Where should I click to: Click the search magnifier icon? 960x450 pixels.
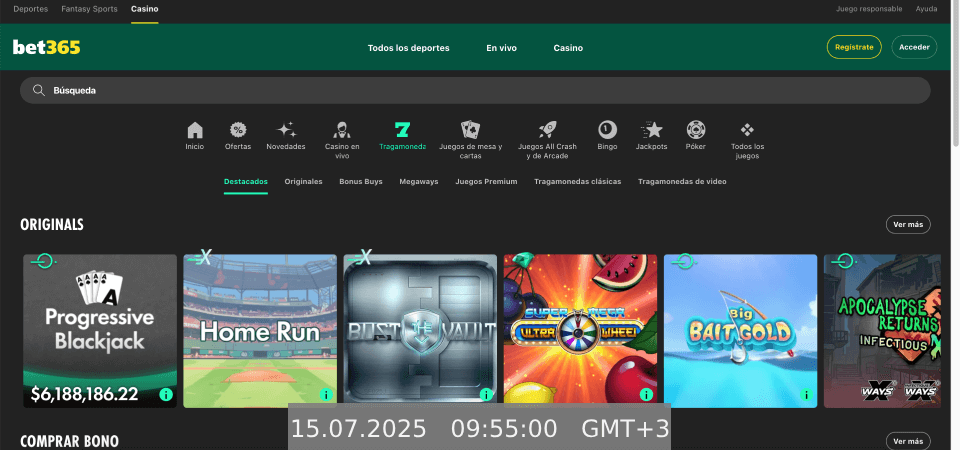point(39,91)
